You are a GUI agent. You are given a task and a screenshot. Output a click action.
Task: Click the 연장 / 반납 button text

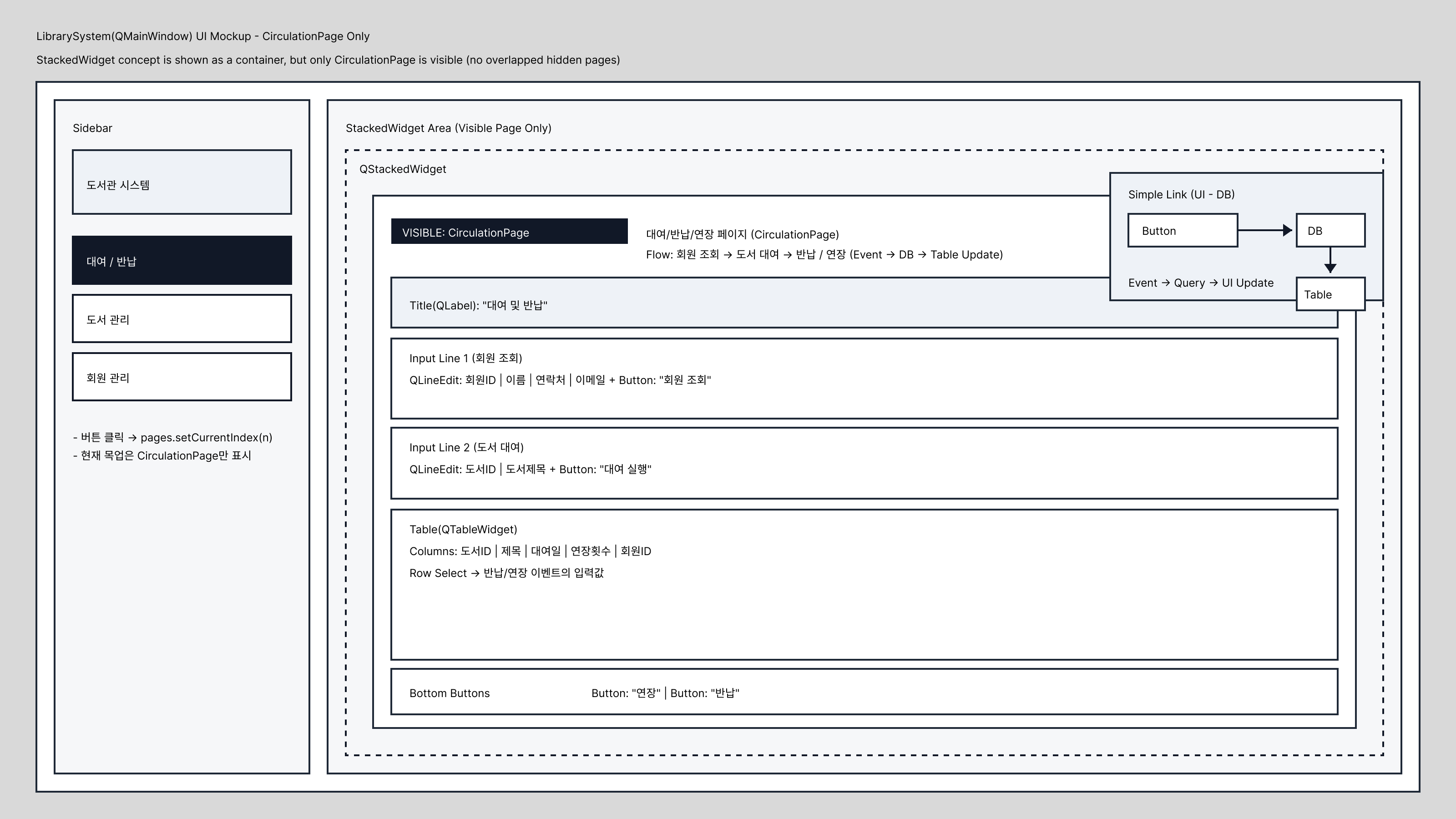pyautogui.click(x=665, y=693)
